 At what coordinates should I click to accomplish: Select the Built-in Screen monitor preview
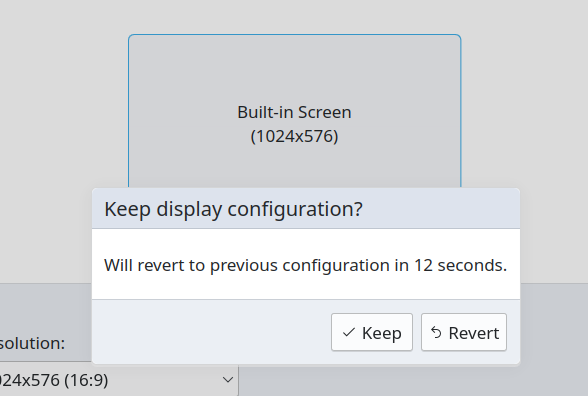coord(295,111)
